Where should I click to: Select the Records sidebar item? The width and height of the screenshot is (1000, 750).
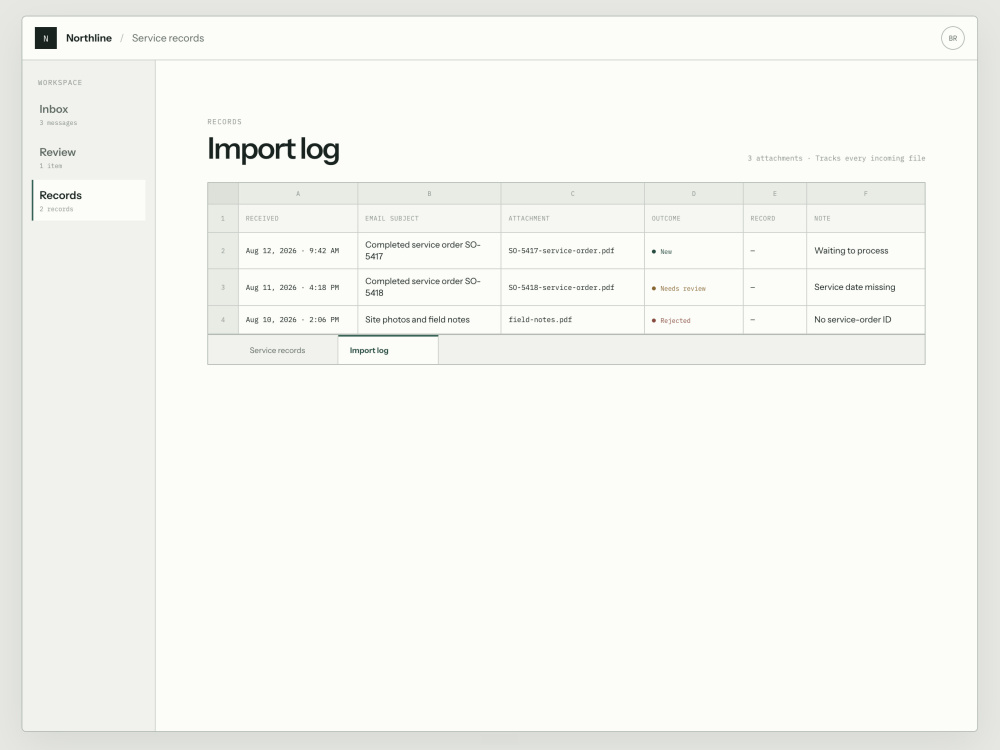[x=89, y=200]
